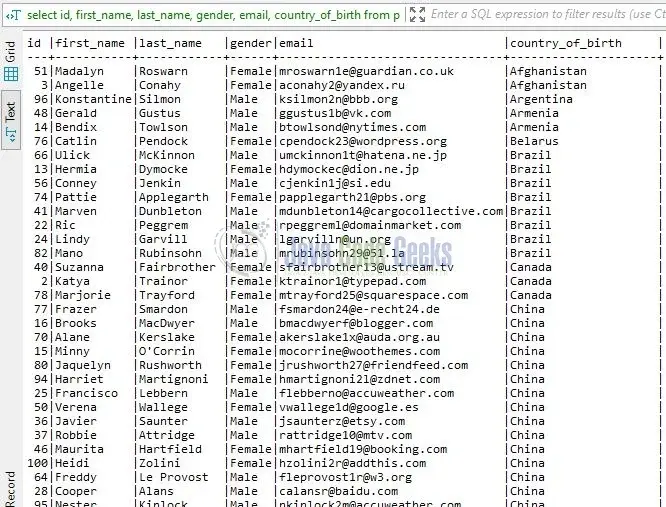The image size is (666, 507).
Task: Click the SQL filter expression field
Action: pos(547,14)
